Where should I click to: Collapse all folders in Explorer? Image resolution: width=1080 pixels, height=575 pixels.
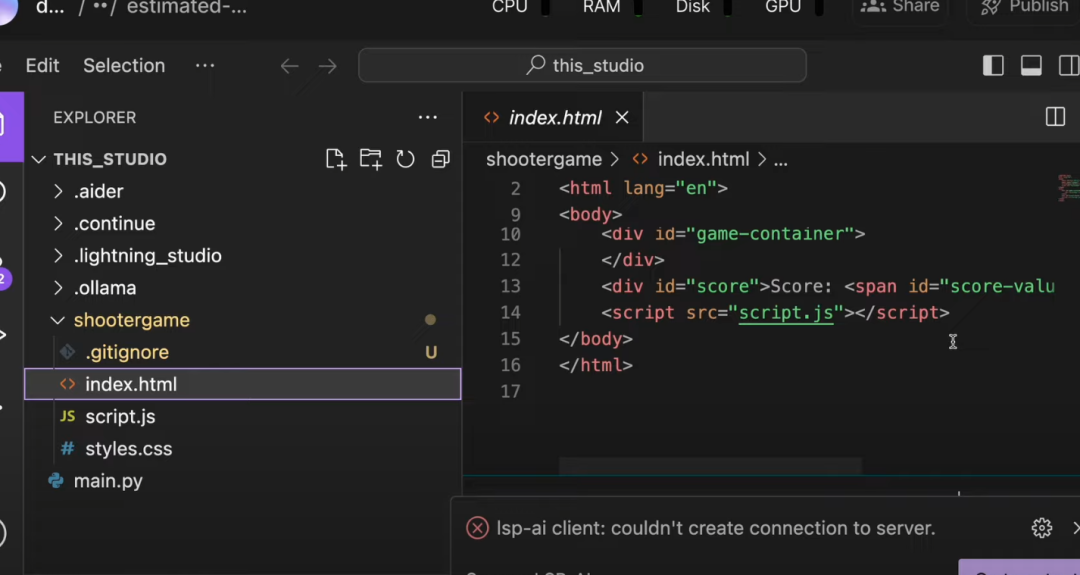coord(440,159)
